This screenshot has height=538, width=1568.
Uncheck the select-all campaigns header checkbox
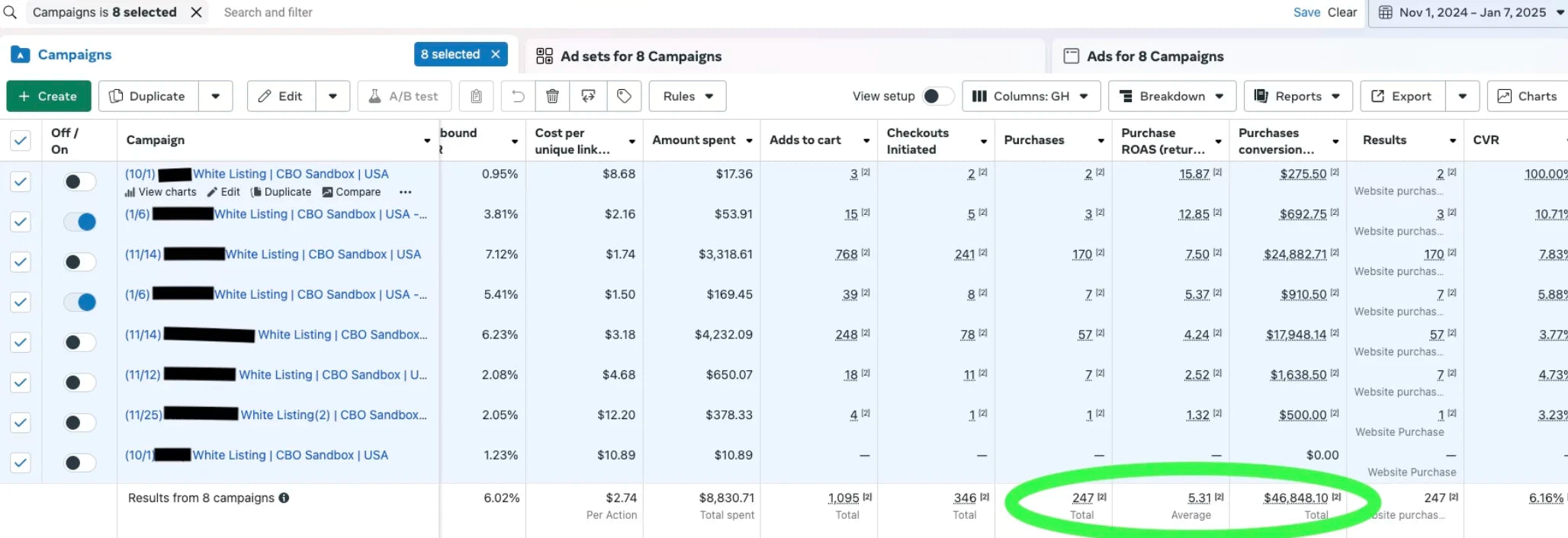(x=21, y=140)
